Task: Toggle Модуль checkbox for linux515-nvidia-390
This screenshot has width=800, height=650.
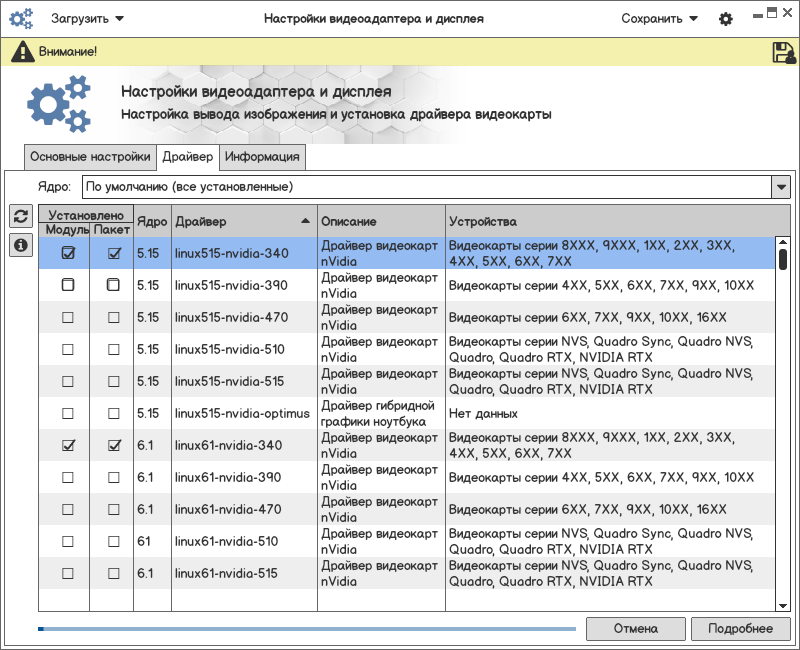Action: (x=68, y=285)
